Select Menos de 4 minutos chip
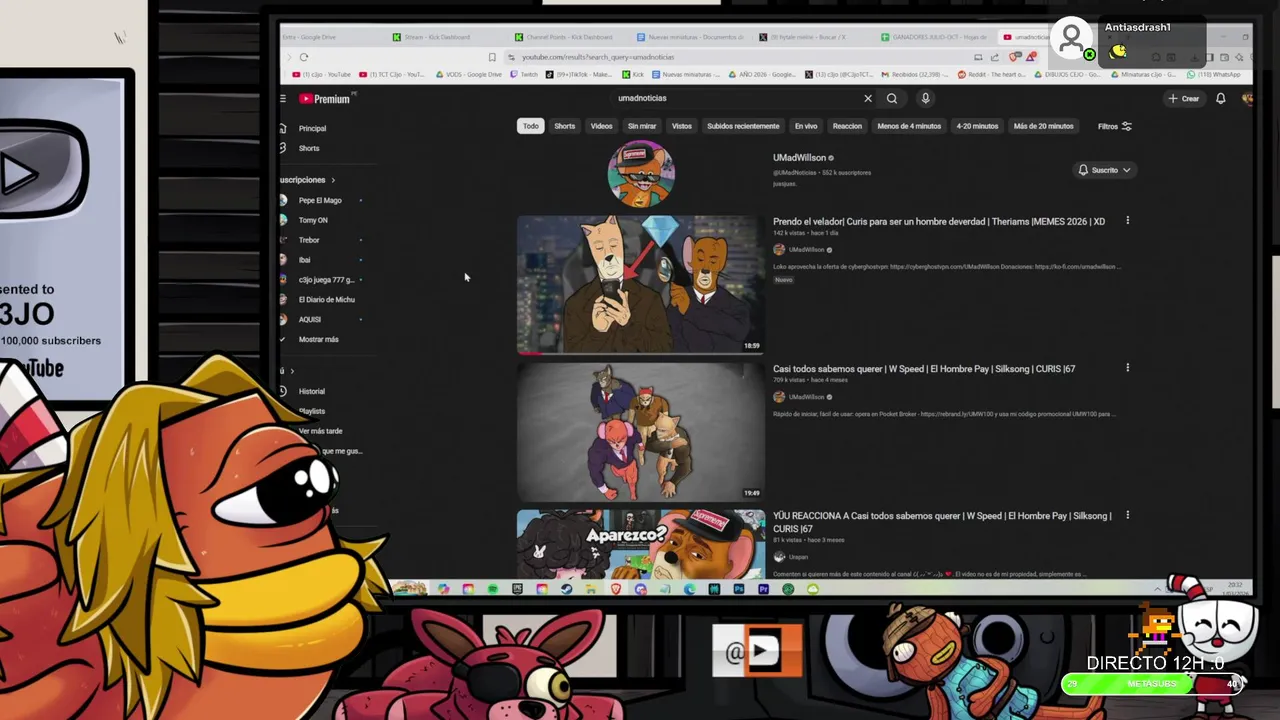This screenshot has width=1280, height=720. (909, 126)
